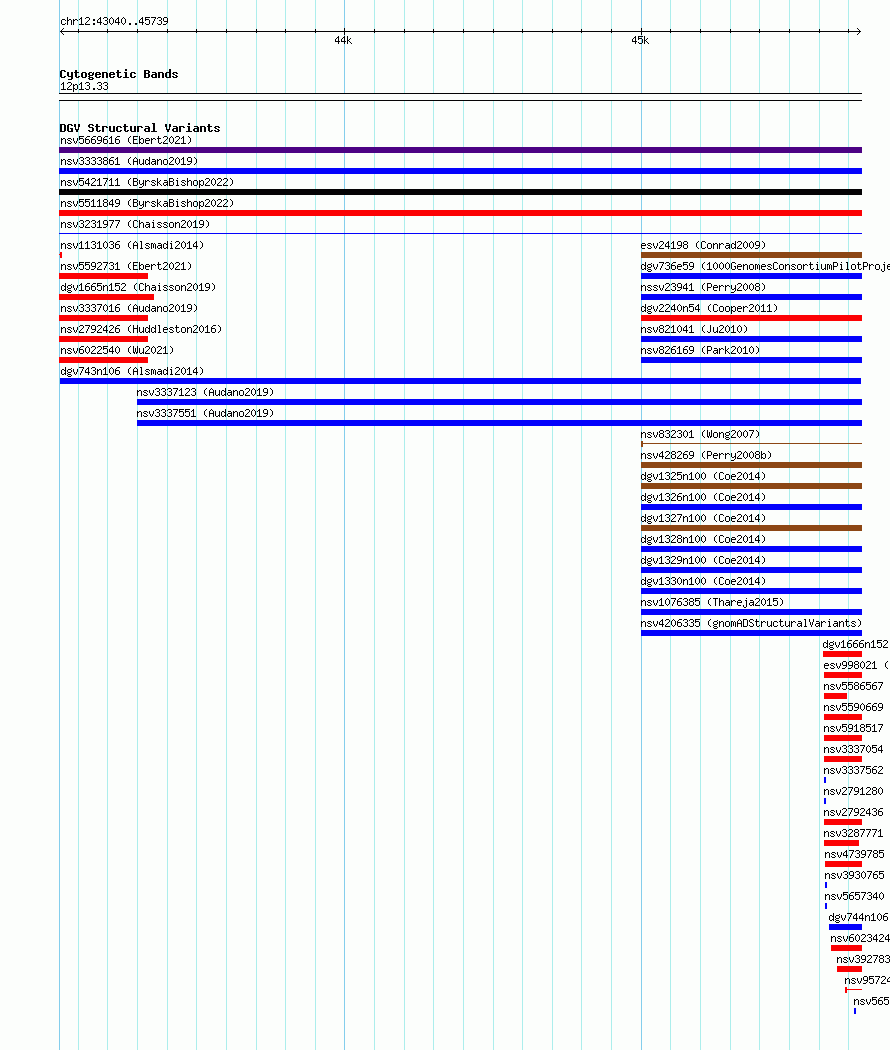Select the Cytogenetic Bands track title
The image size is (890, 1050).
pyautogui.click(x=119, y=74)
